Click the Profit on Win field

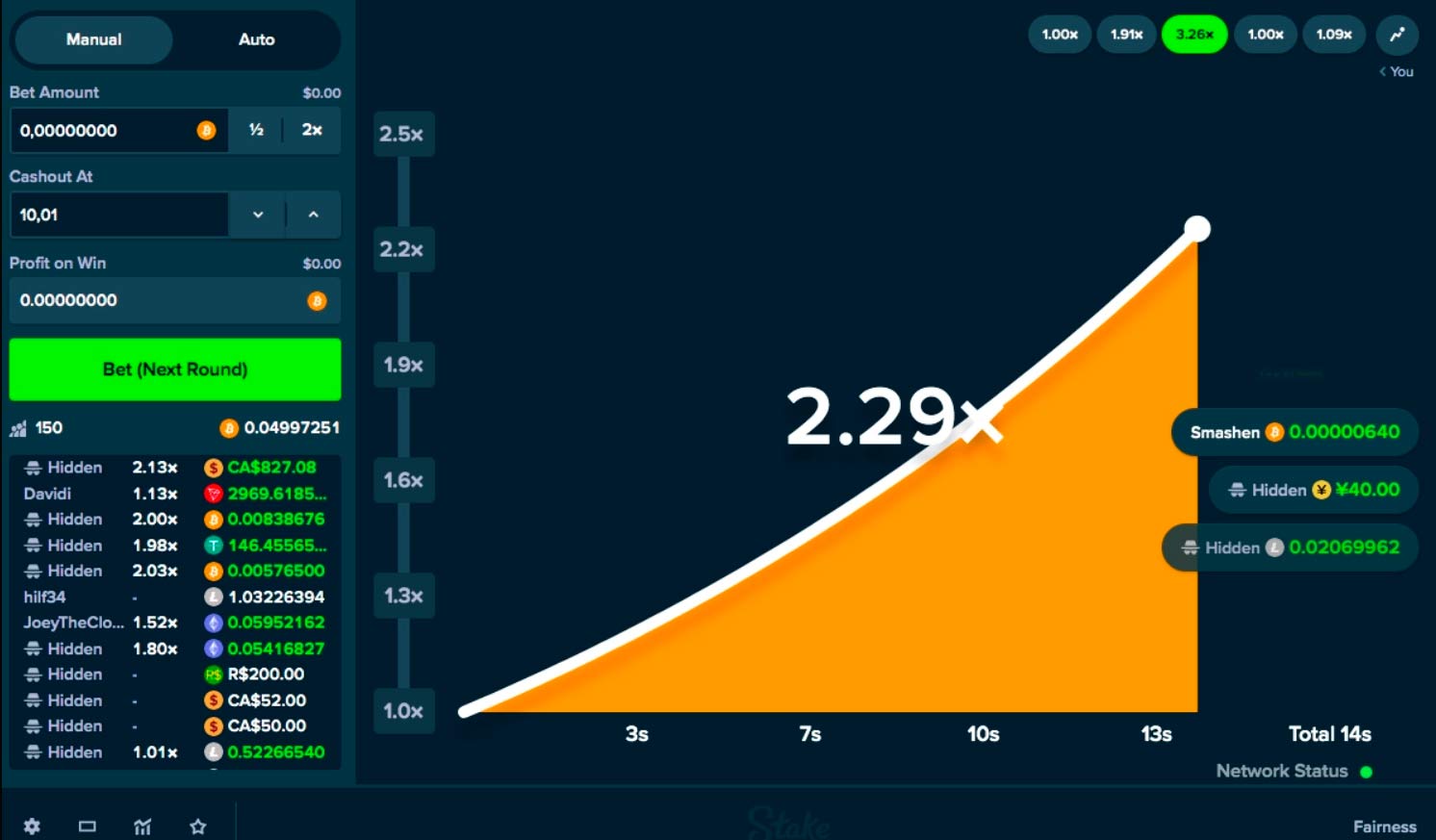point(175,300)
